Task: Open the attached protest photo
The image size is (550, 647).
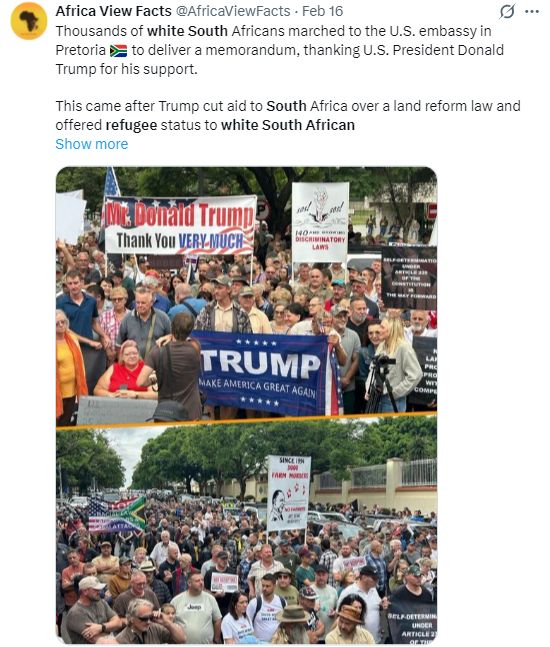Action: (246, 405)
